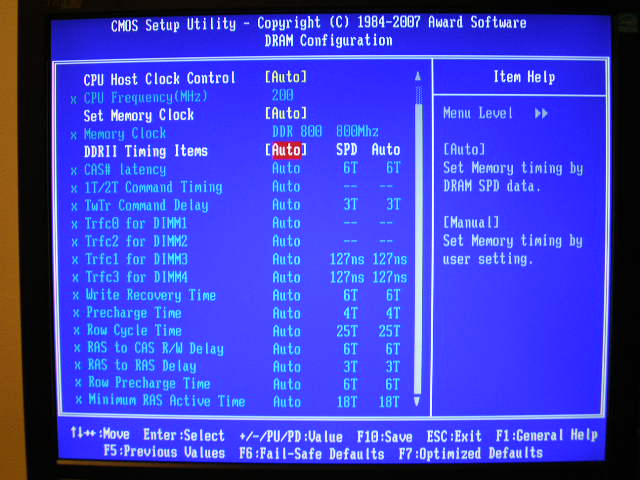Screen dimensions: 640x480
Task: Click Precharge Time label
Action: 134,313
